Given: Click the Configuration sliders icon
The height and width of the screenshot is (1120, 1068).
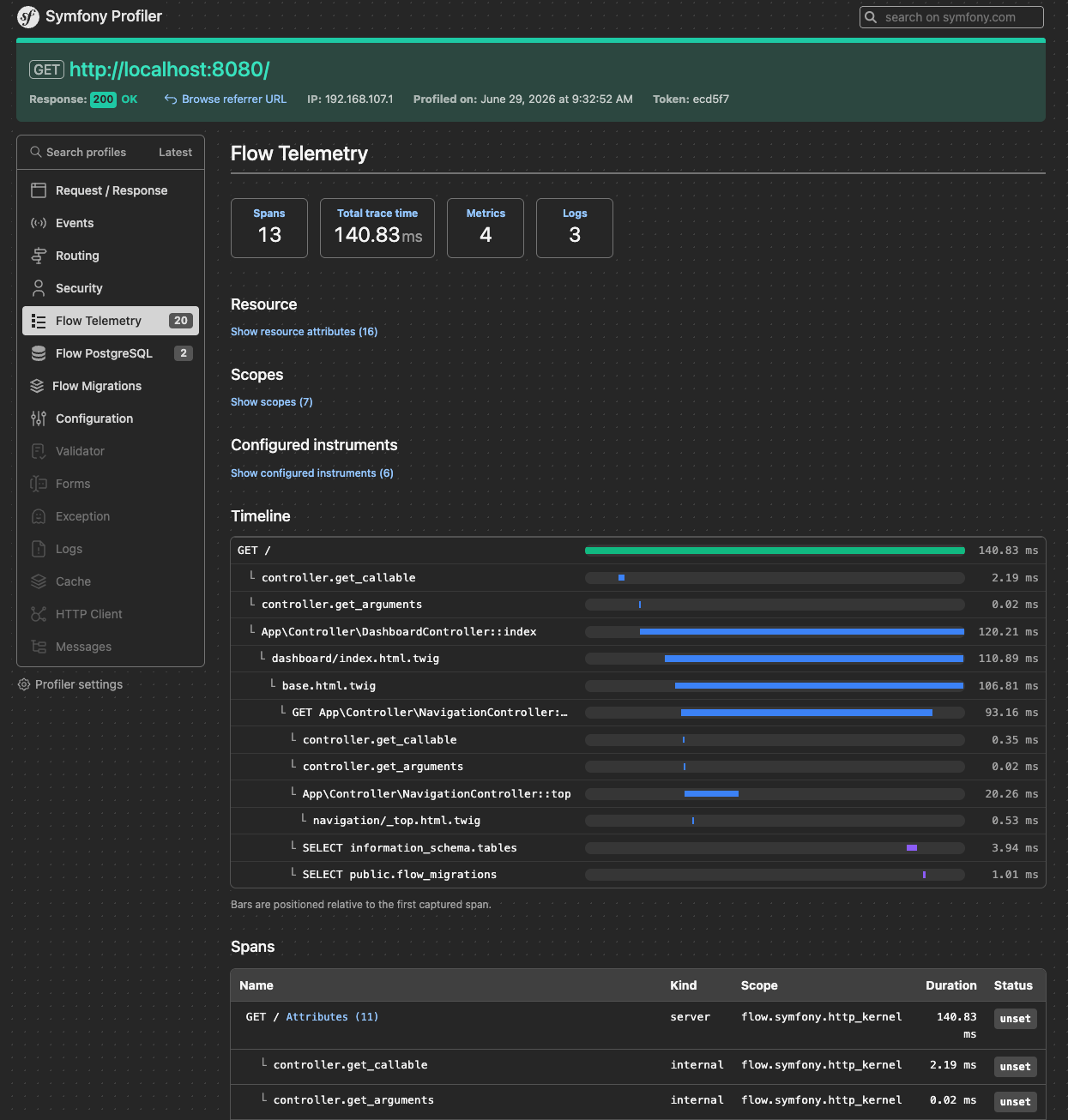Looking at the screenshot, I should click(x=39, y=418).
